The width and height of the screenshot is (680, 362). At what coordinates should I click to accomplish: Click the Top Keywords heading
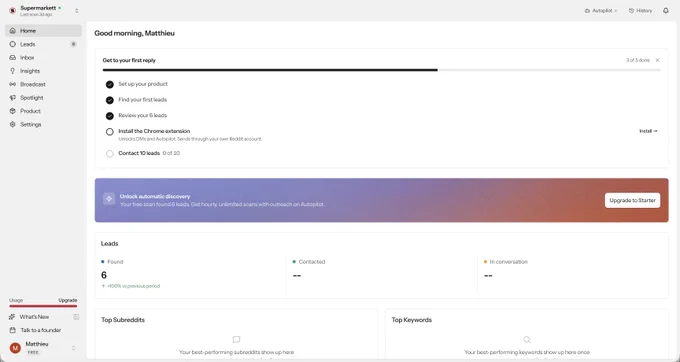412,320
